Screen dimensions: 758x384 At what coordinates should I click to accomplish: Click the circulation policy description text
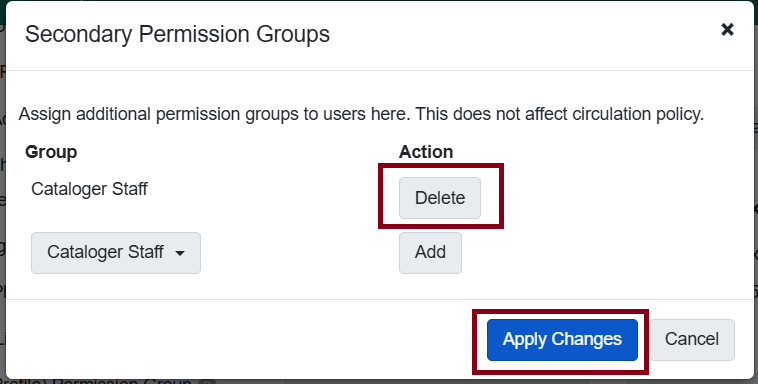pyautogui.click(x=361, y=114)
